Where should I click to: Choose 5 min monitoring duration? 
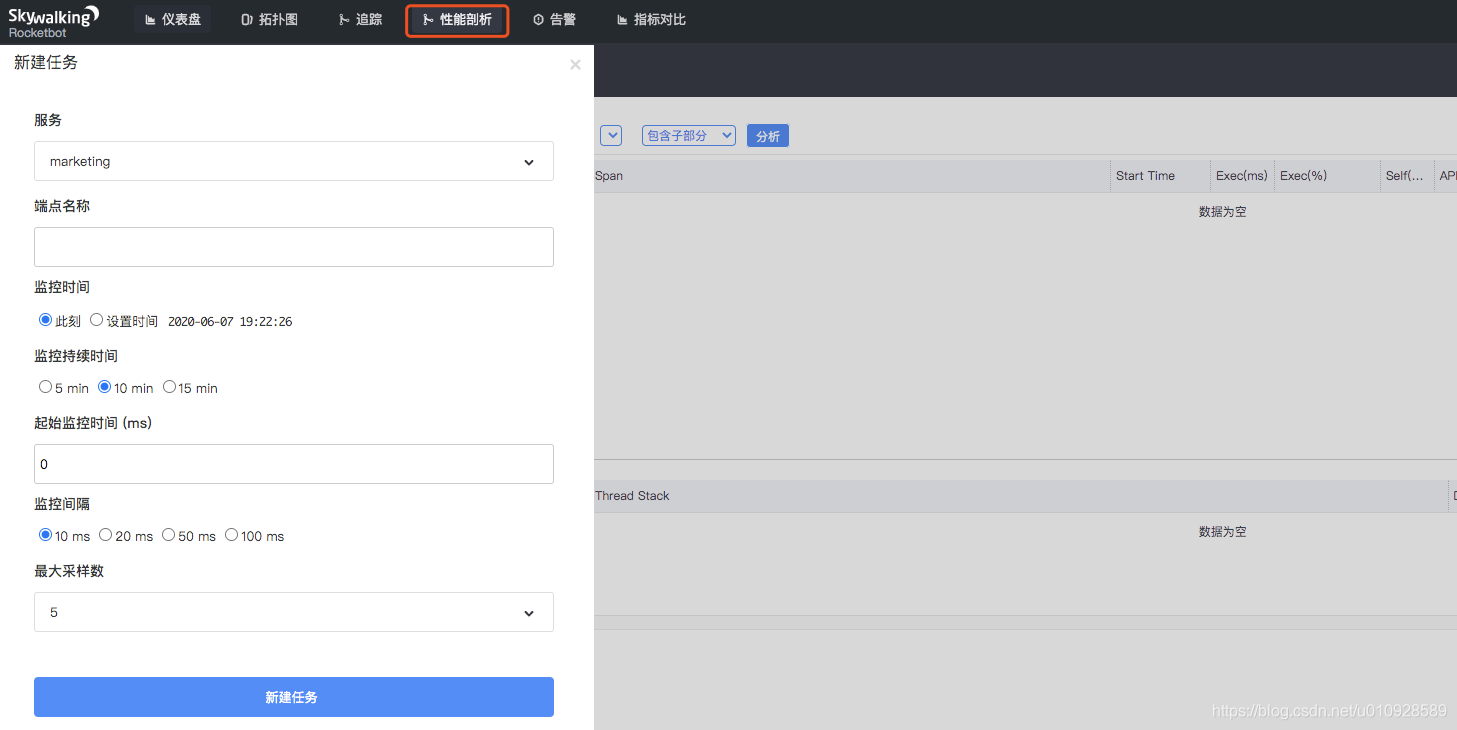[x=45, y=387]
